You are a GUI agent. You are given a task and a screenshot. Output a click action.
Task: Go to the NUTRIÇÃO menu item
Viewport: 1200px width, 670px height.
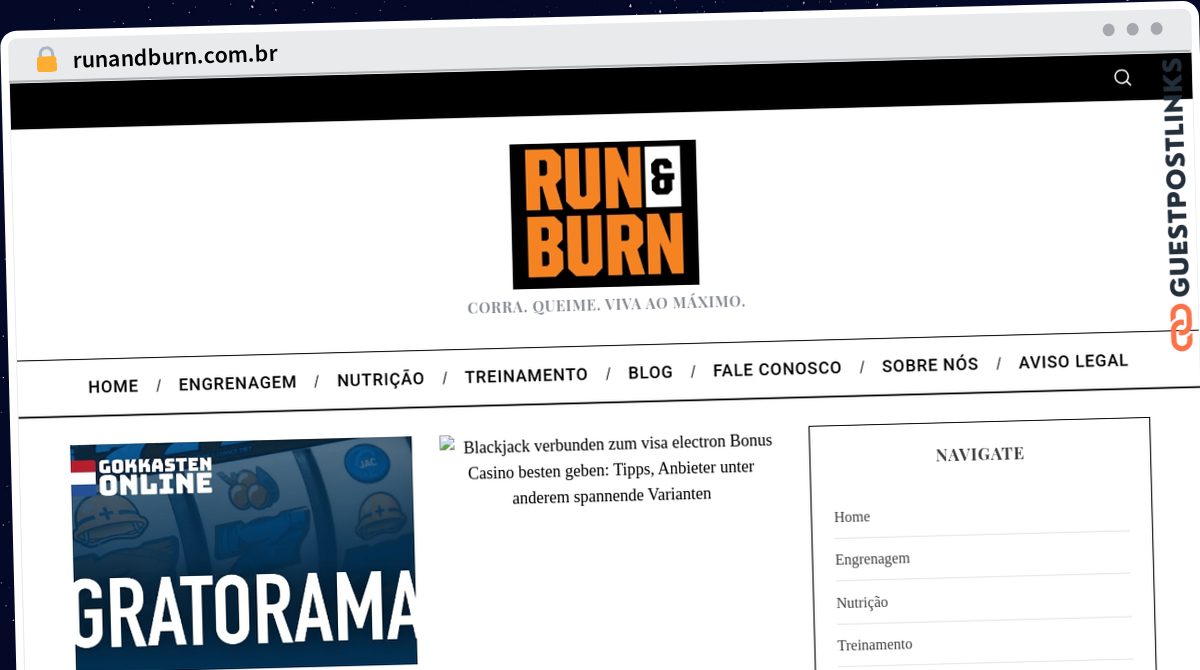point(380,380)
